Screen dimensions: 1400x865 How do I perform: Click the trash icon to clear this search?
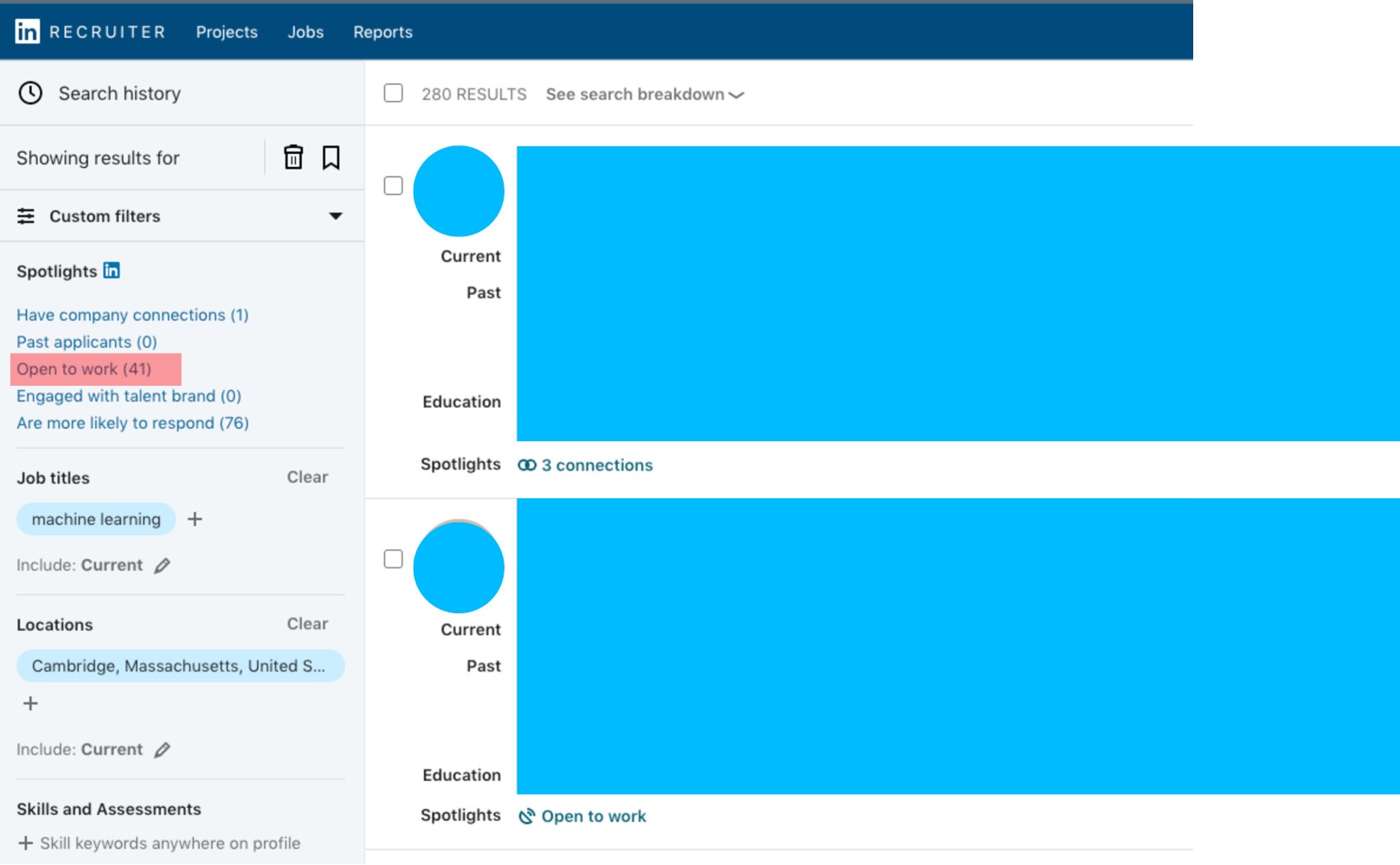(x=293, y=158)
